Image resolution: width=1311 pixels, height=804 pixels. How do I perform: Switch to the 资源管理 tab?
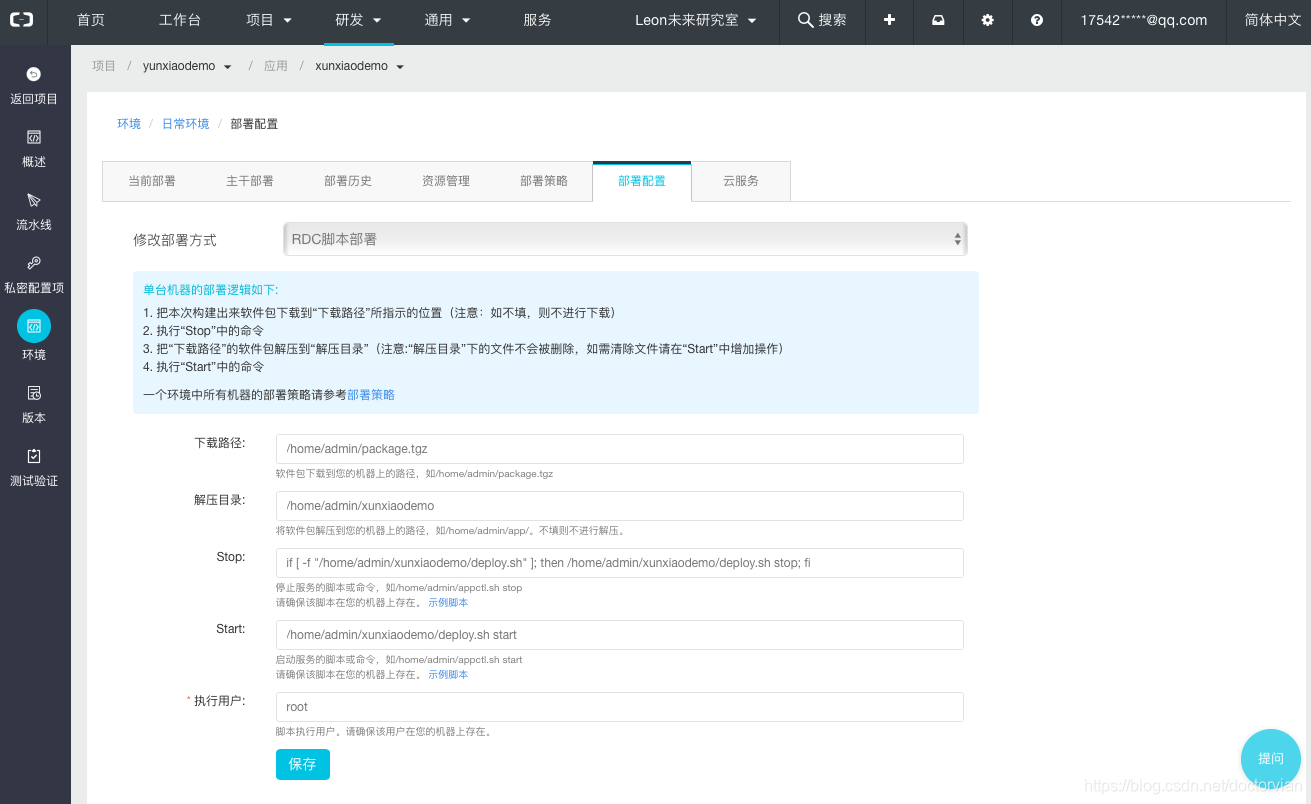tap(446, 181)
